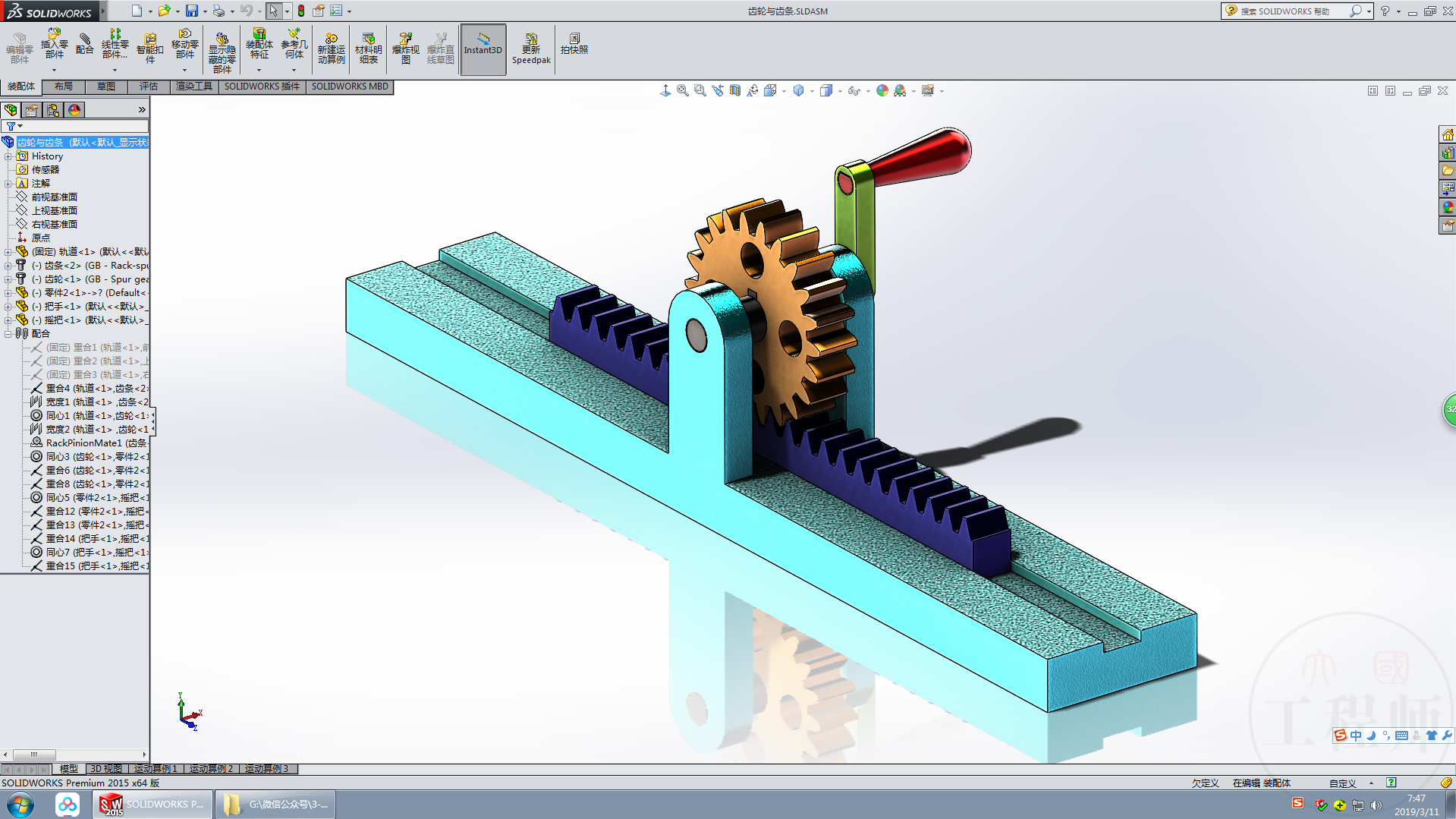Expand the 轨道<1> component node
Screen dimensions: 1456x819
click(8, 252)
